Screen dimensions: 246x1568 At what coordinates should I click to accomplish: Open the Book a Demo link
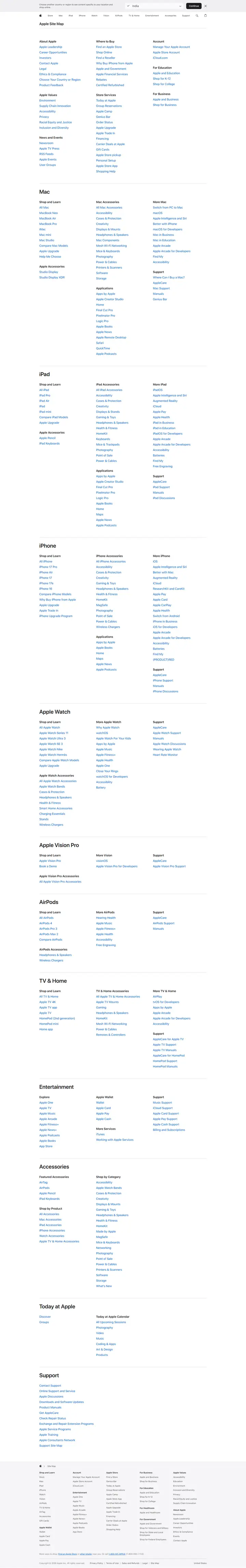point(48,866)
